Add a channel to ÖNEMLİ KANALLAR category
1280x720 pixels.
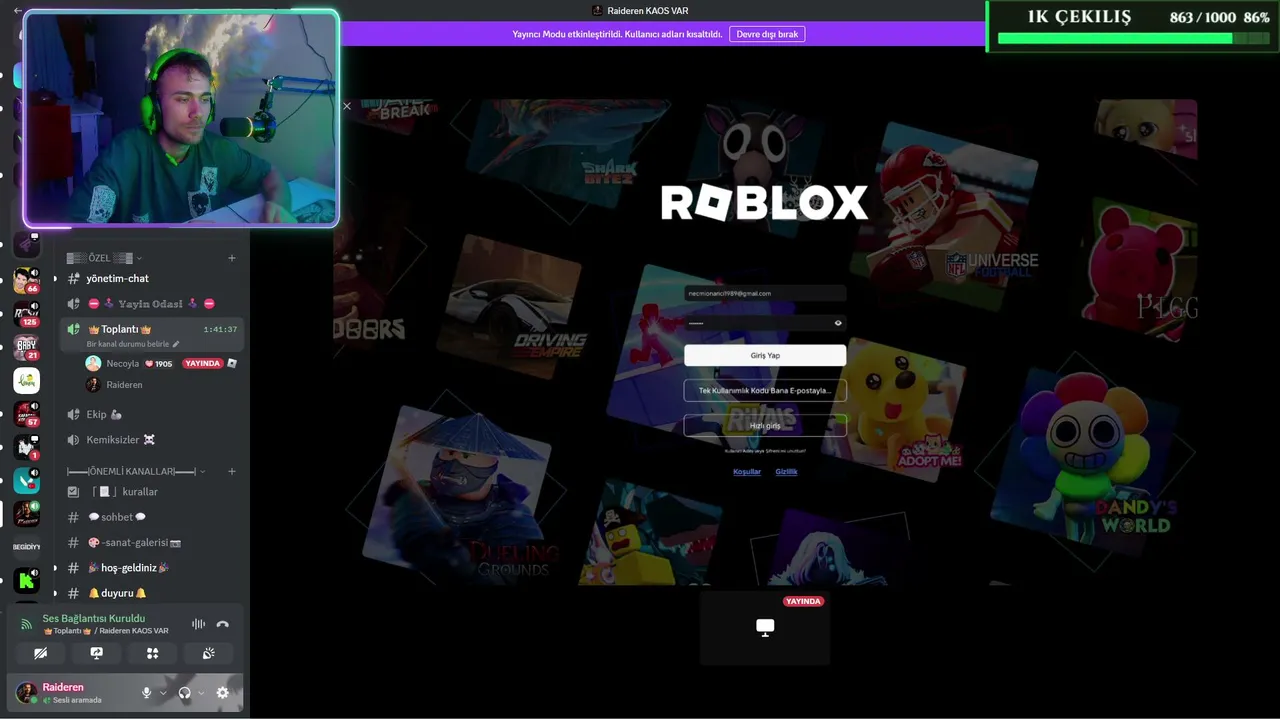coord(232,471)
